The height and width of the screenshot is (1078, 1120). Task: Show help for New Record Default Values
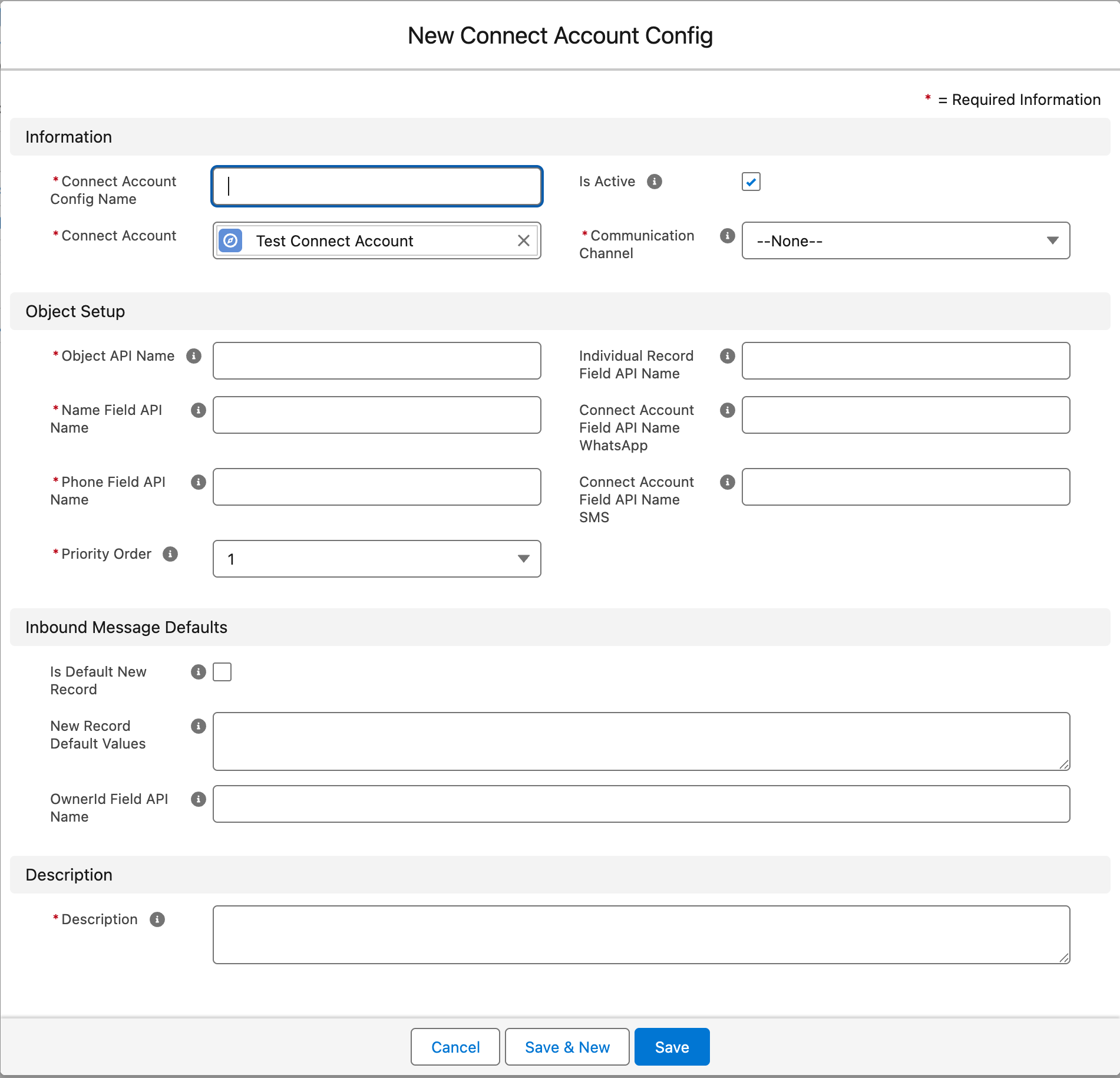tap(199, 726)
